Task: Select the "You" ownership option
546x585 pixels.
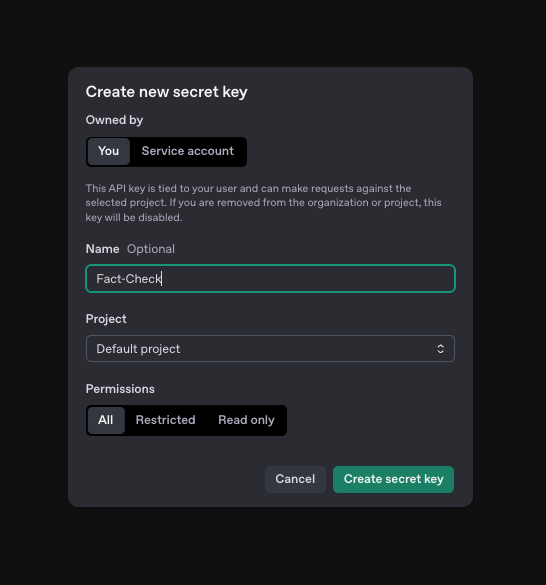Action: (x=109, y=151)
